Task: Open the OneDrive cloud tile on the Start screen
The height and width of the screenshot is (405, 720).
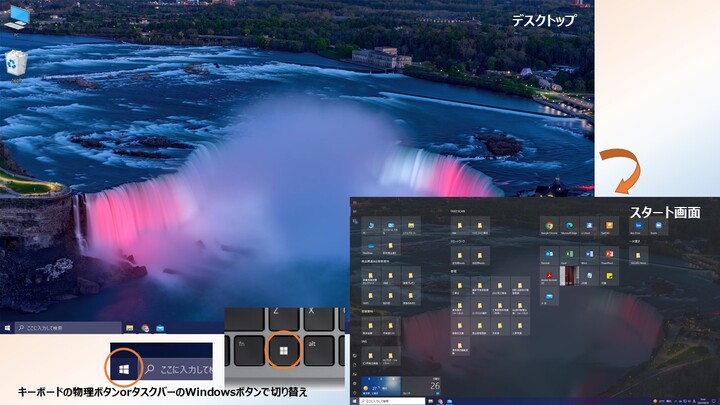Action: (x=371, y=246)
